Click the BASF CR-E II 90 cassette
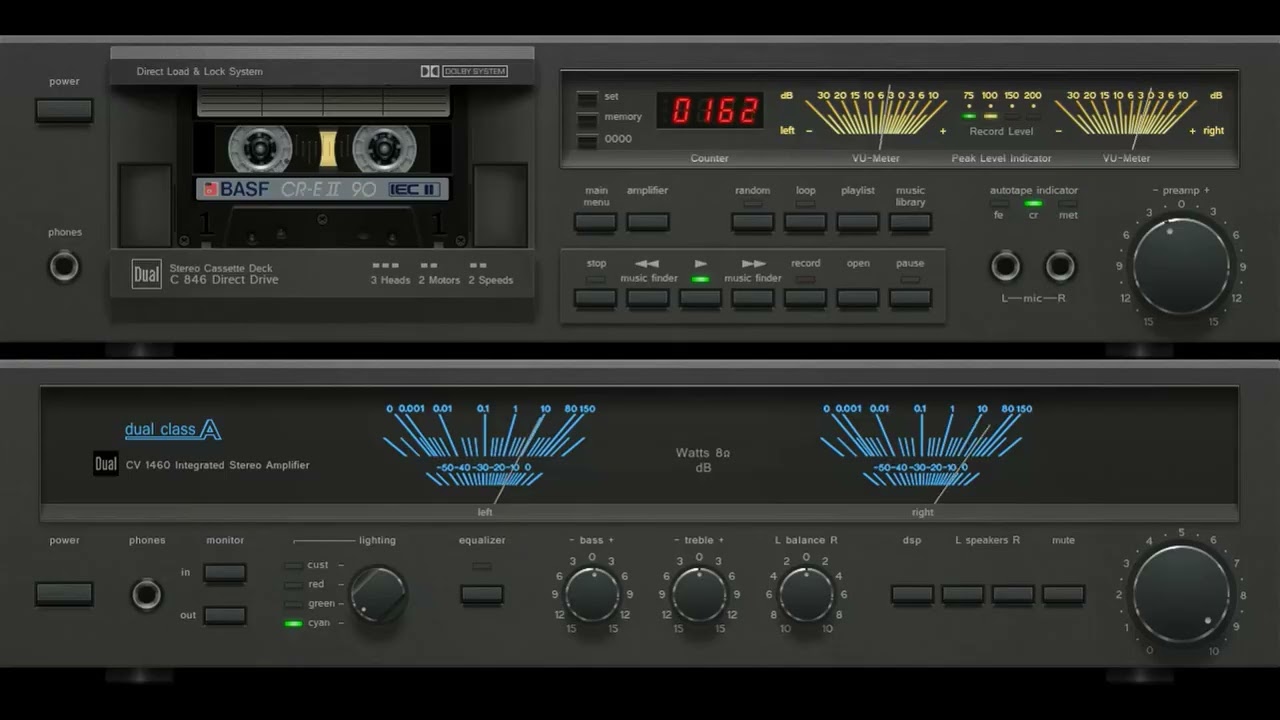This screenshot has height=720, width=1280. click(x=322, y=166)
